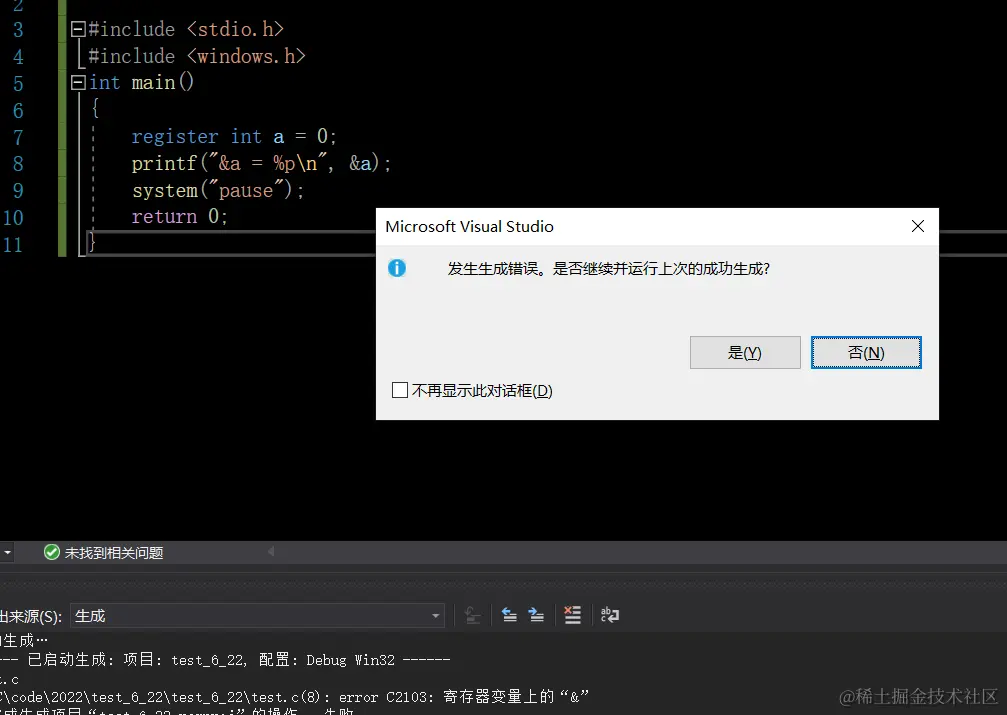Click the blue information icon in the dialog
The width and height of the screenshot is (1007, 715).
click(x=397, y=268)
